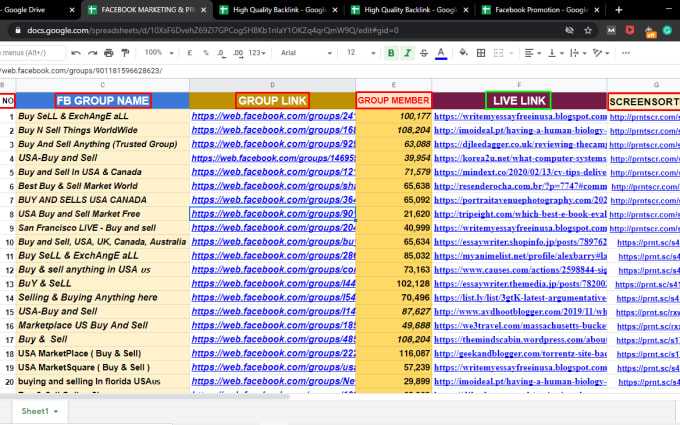Select cell 'Marketplace US Buy And Sell'
680x425 pixels.
point(103,325)
